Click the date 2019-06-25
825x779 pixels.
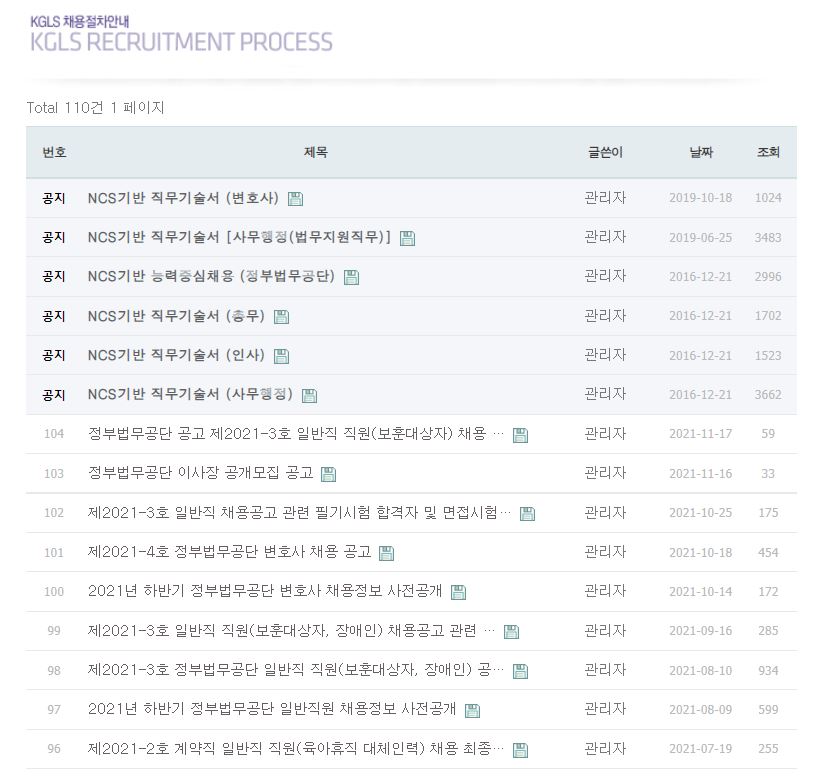pos(700,237)
